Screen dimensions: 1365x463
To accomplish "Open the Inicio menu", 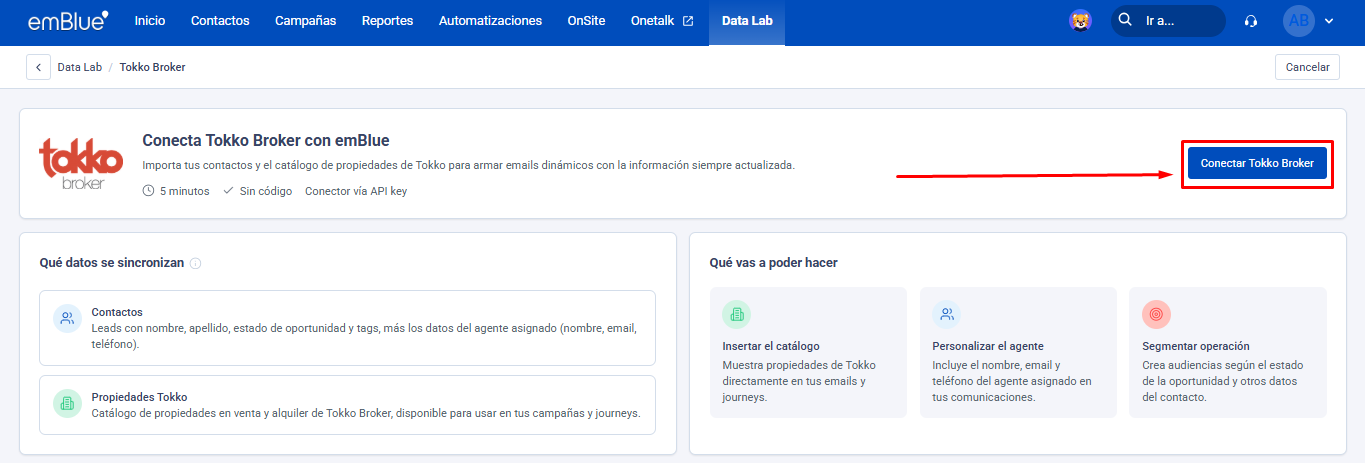I will tap(150, 20).
